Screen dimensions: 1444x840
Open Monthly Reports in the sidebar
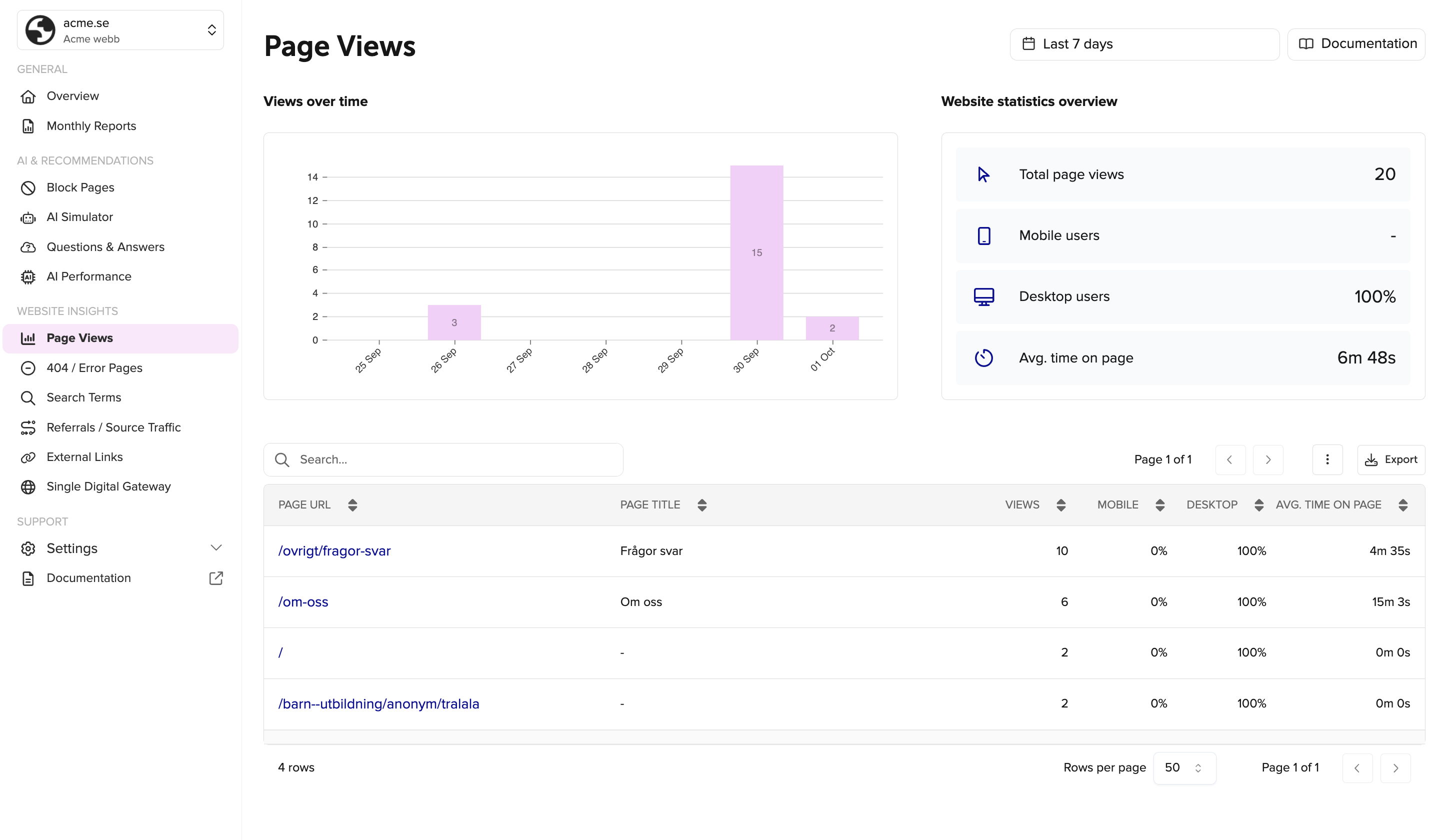click(x=91, y=126)
